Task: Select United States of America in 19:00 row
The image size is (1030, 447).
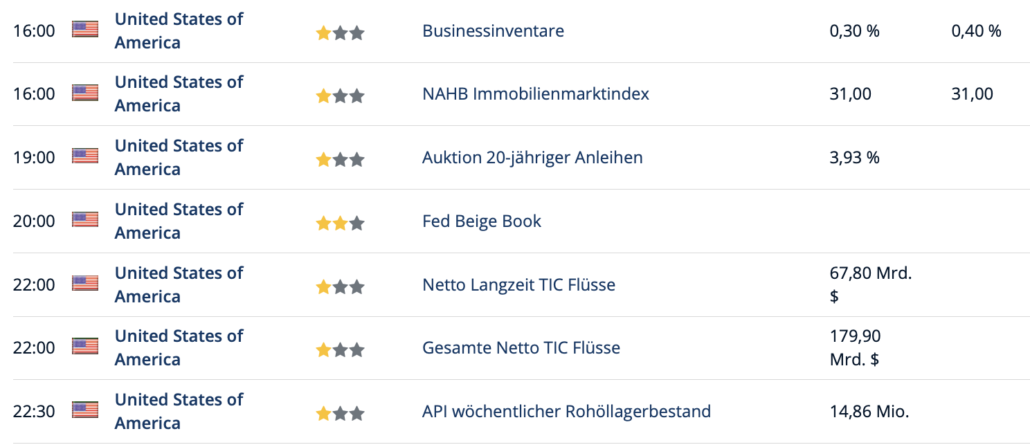Action: 179,157
